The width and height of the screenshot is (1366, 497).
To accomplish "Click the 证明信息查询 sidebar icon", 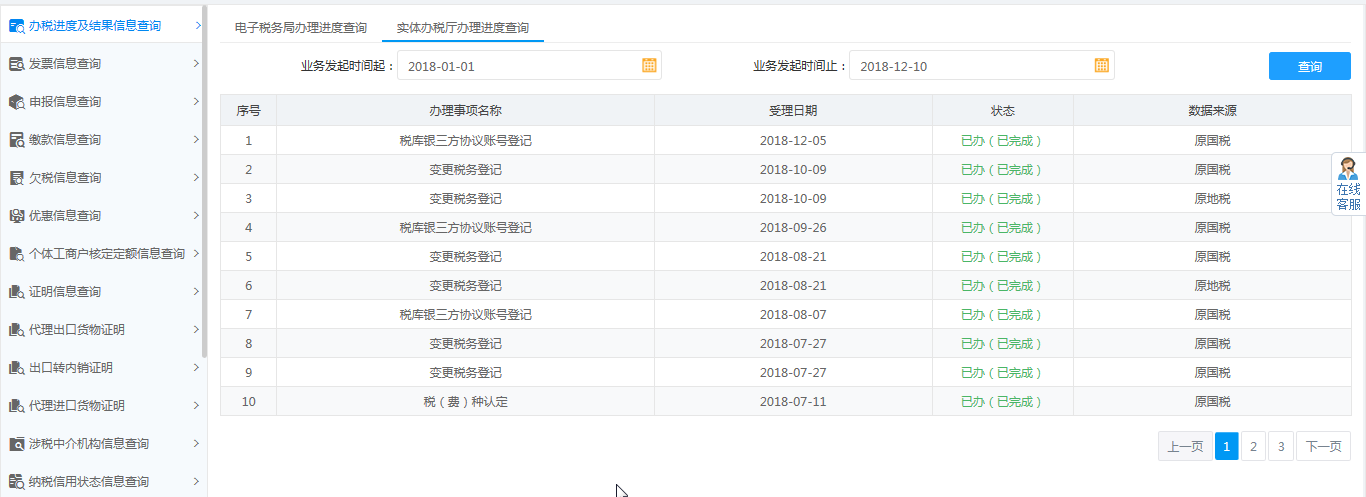I will [x=16, y=292].
